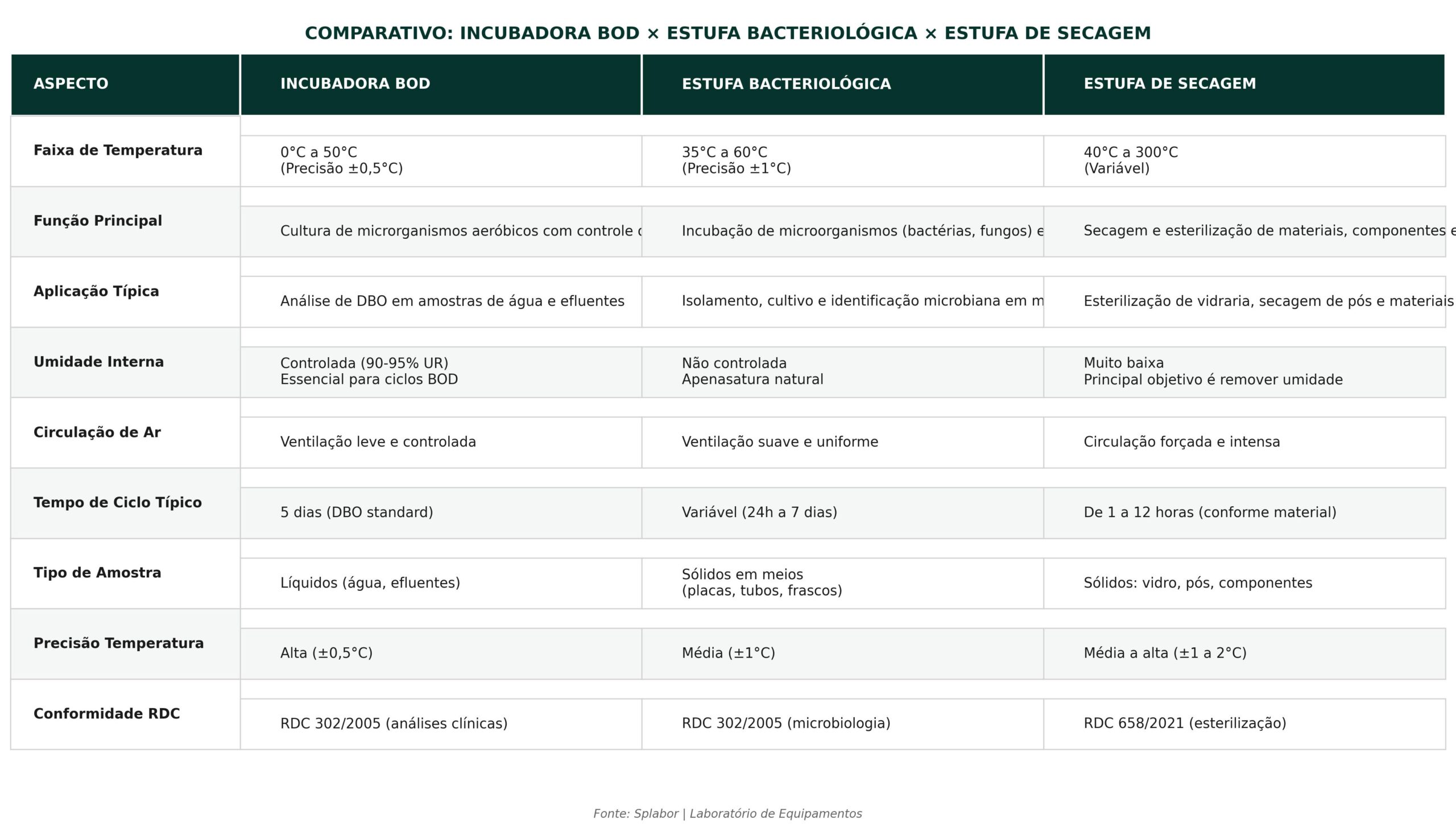The height and width of the screenshot is (831, 1456).
Task: Select the Análise de DBO em amostras cell
Action: pos(441,302)
